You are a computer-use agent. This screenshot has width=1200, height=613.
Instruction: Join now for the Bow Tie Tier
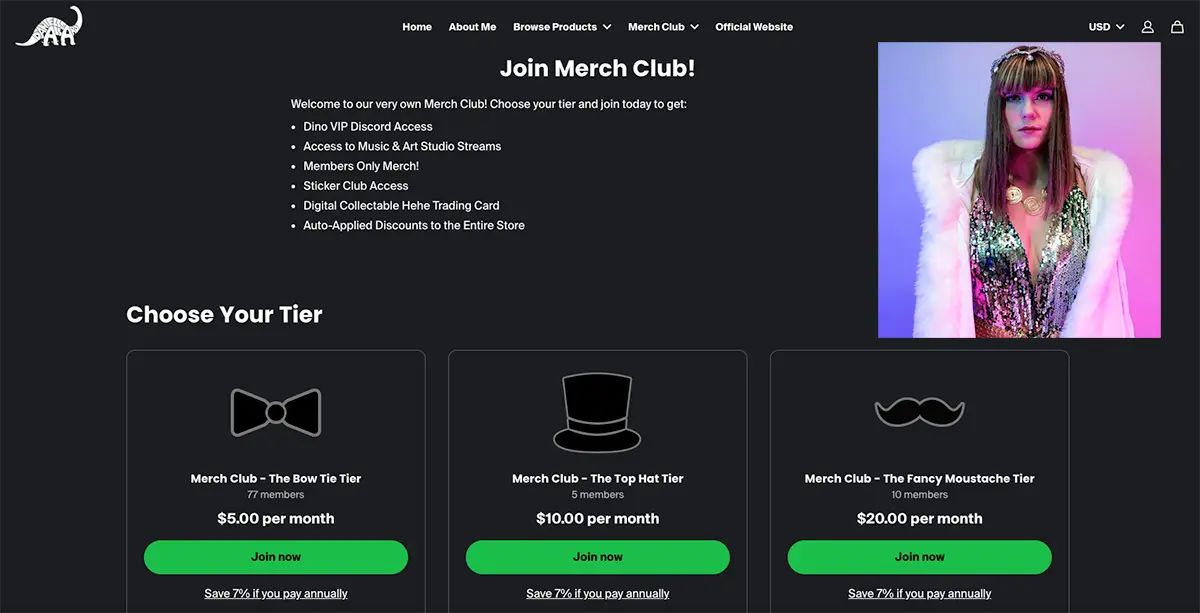tap(276, 557)
